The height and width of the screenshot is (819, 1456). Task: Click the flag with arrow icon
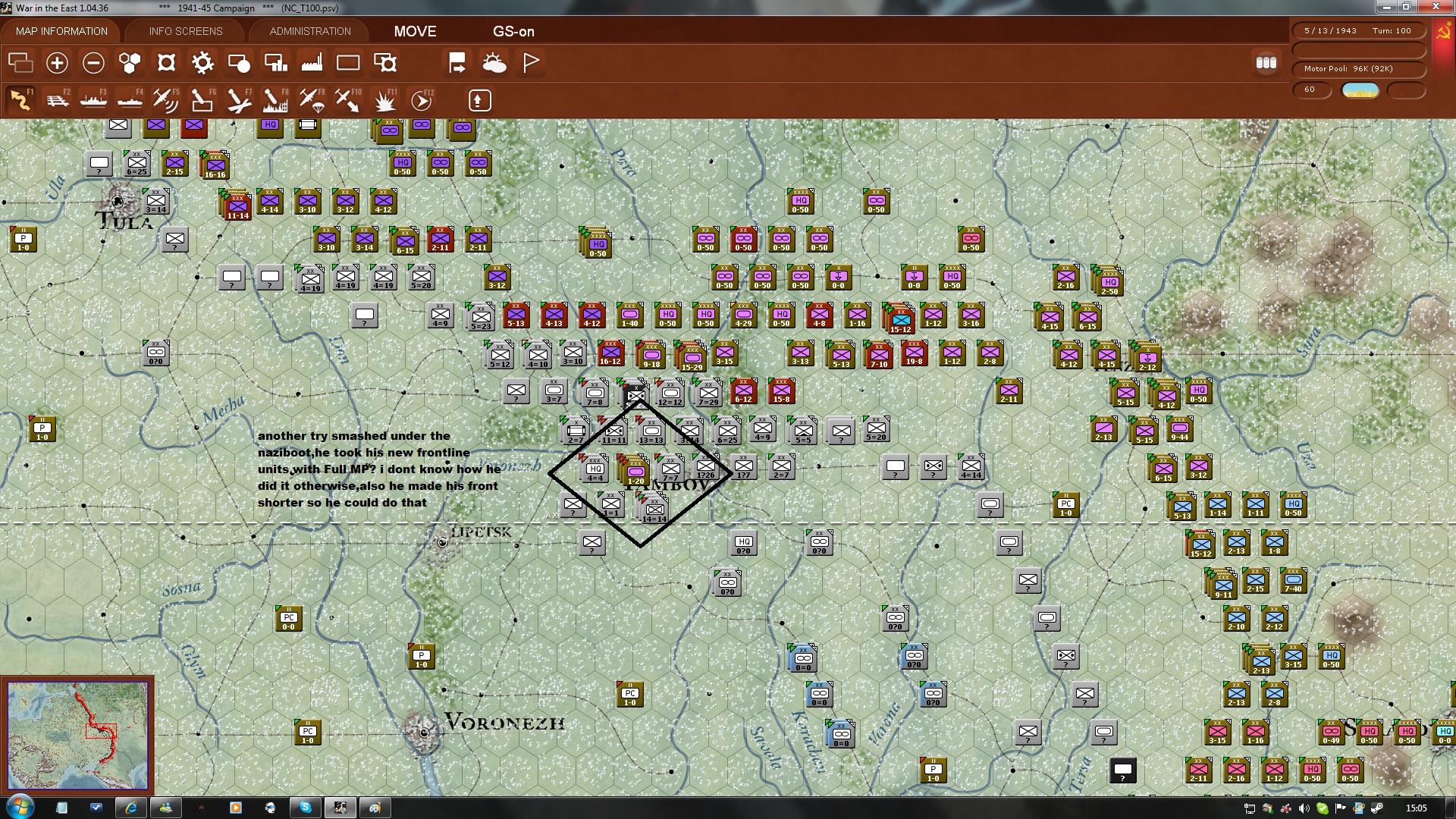click(457, 63)
